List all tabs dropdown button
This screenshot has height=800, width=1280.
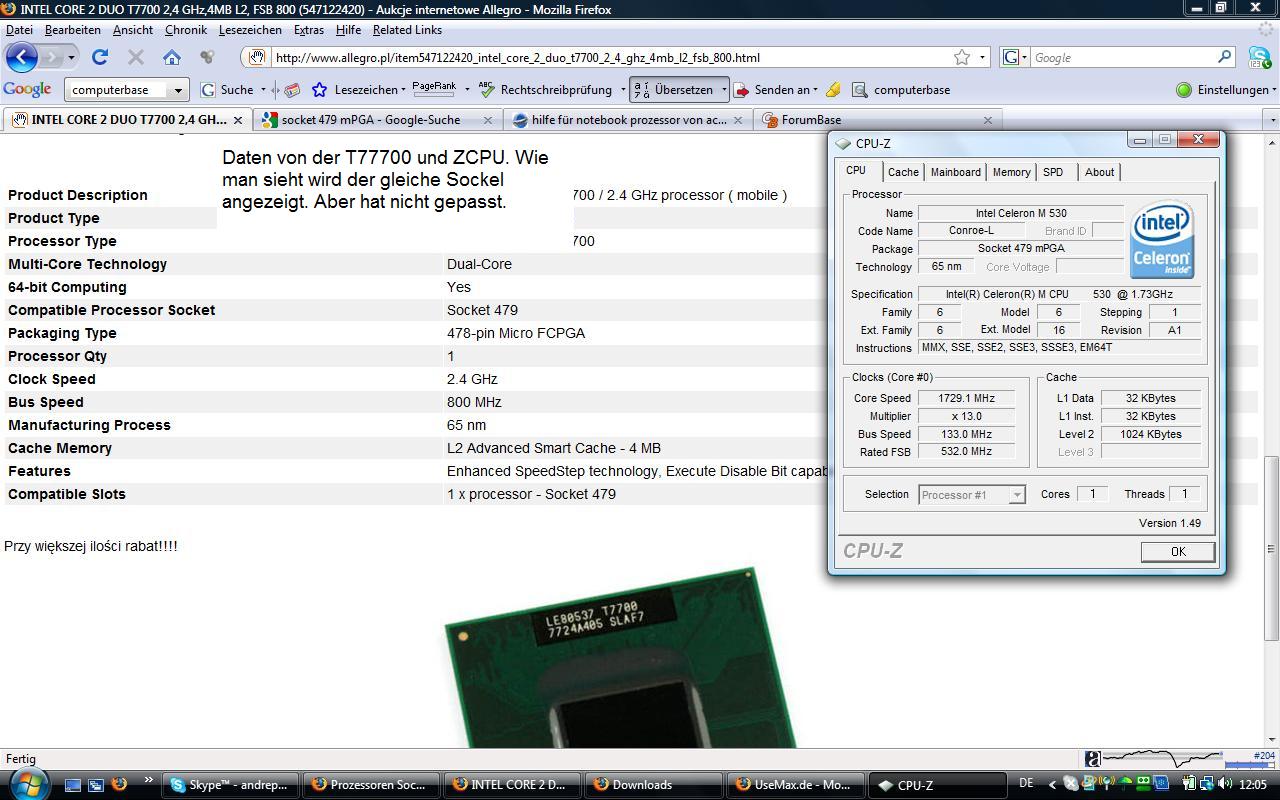pyautogui.click(x=1272, y=120)
